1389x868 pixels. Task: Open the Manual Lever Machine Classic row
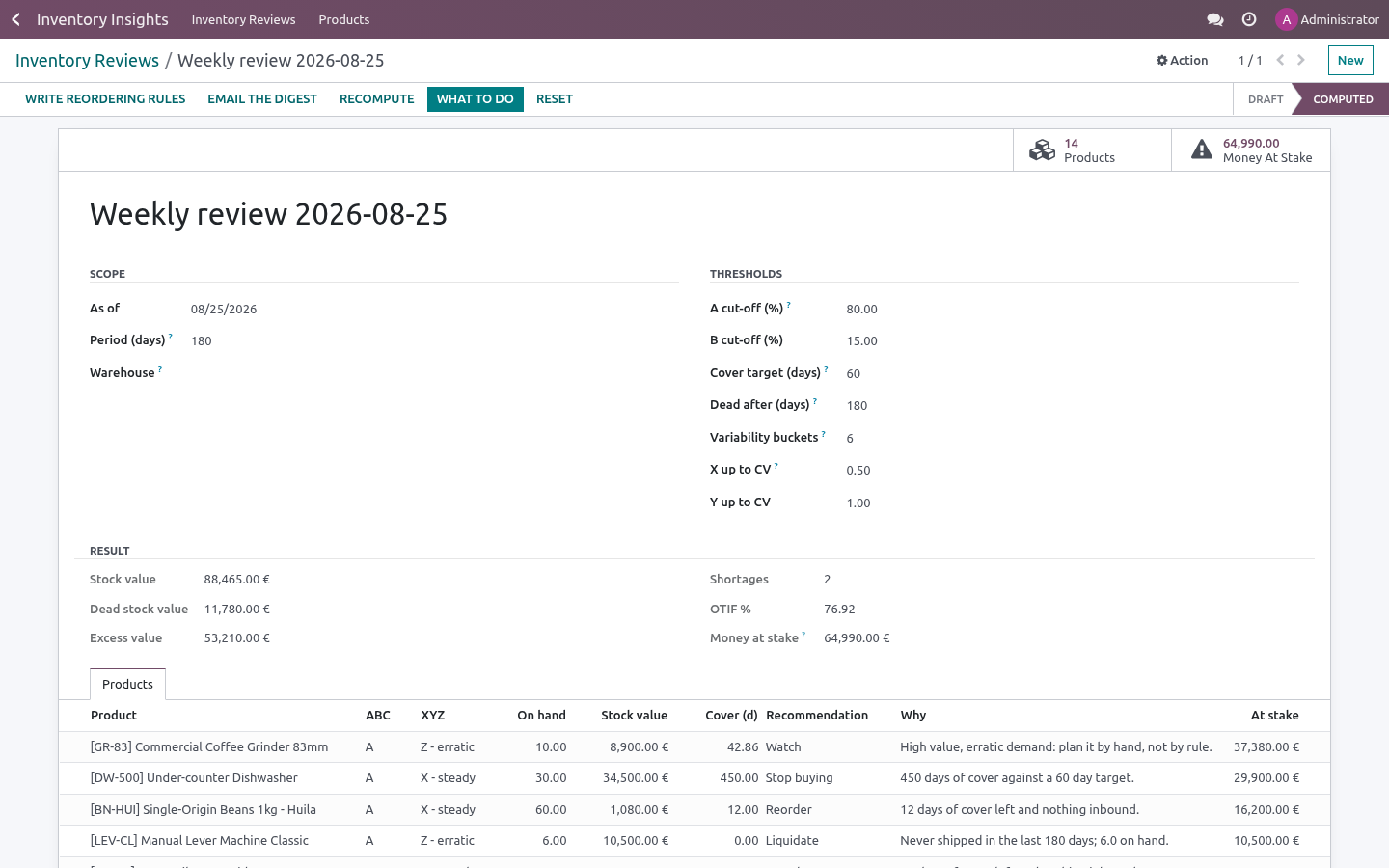694,841
